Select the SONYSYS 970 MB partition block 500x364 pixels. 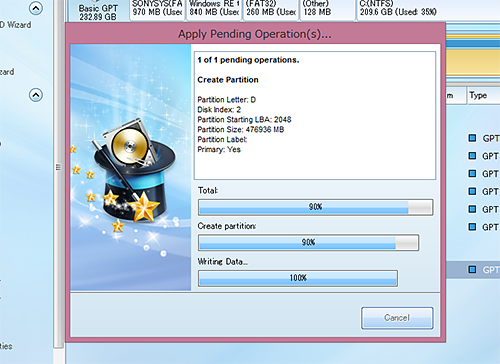pyautogui.click(x=157, y=10)
